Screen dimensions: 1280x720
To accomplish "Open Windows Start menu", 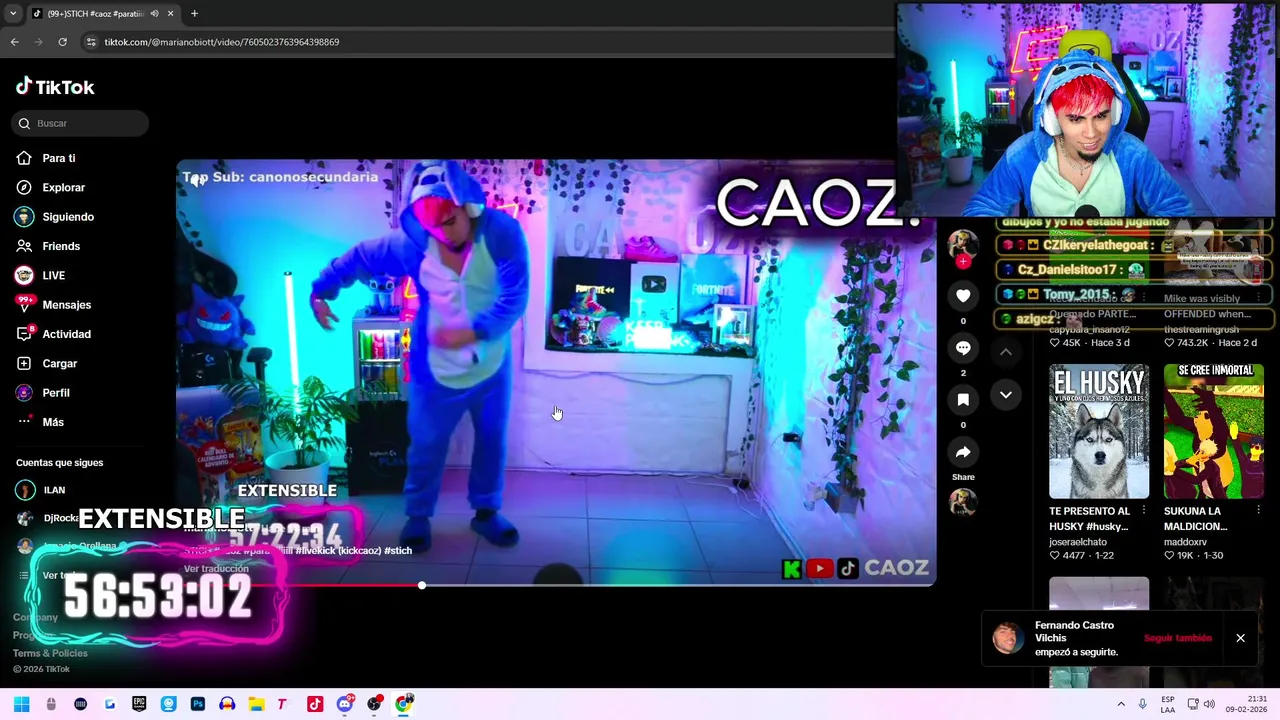I will point(21,704).
